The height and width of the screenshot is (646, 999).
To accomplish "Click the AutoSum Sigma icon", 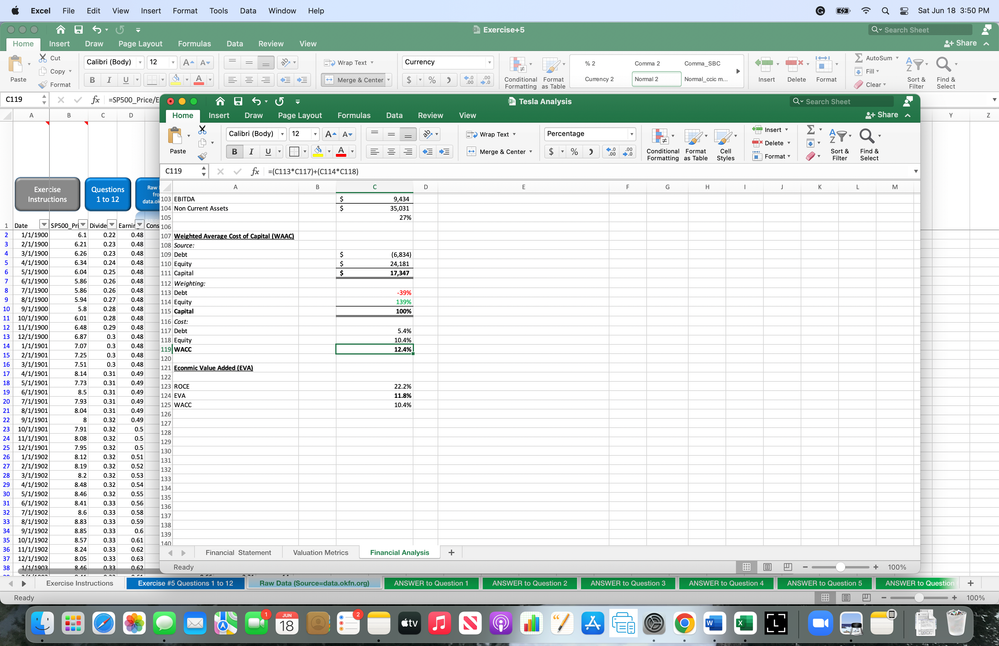I will [810, 130].
